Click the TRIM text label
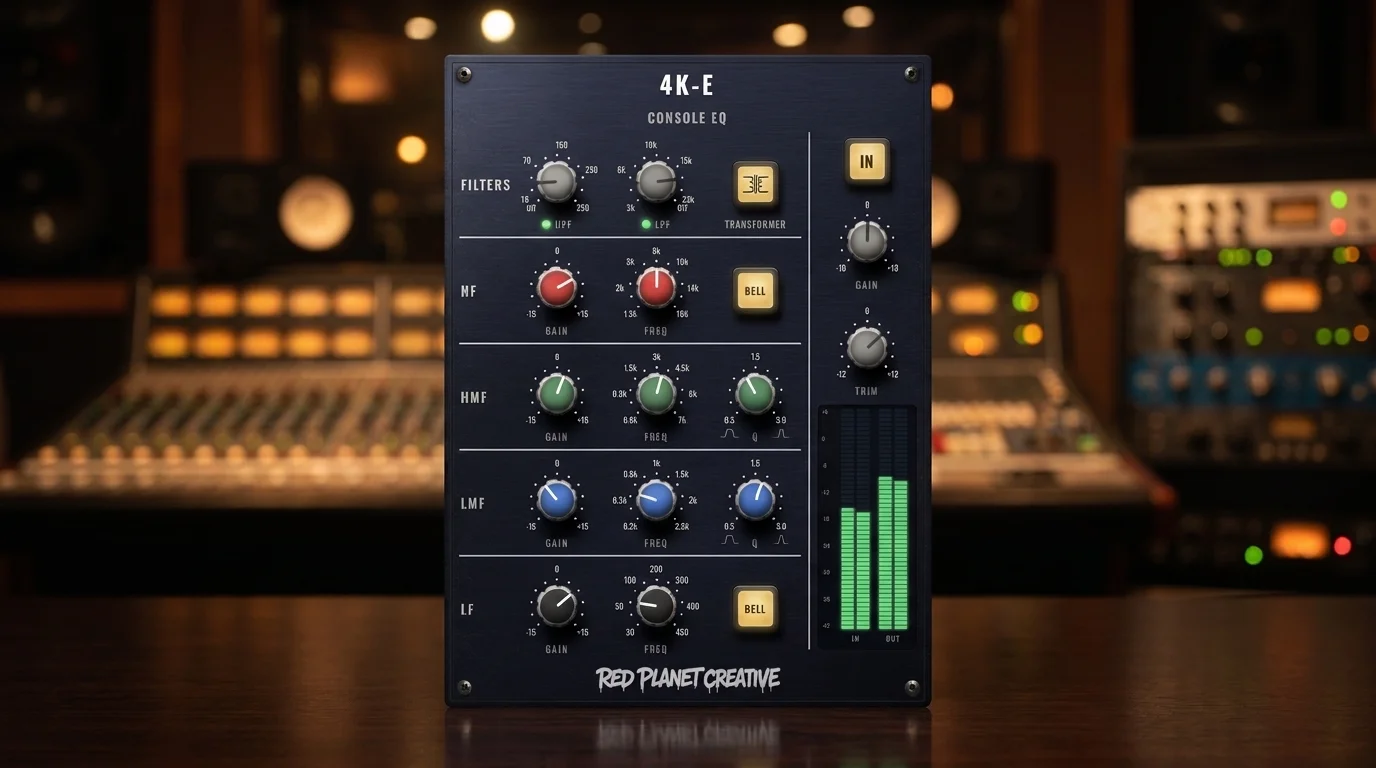 [x=867, y=391]
